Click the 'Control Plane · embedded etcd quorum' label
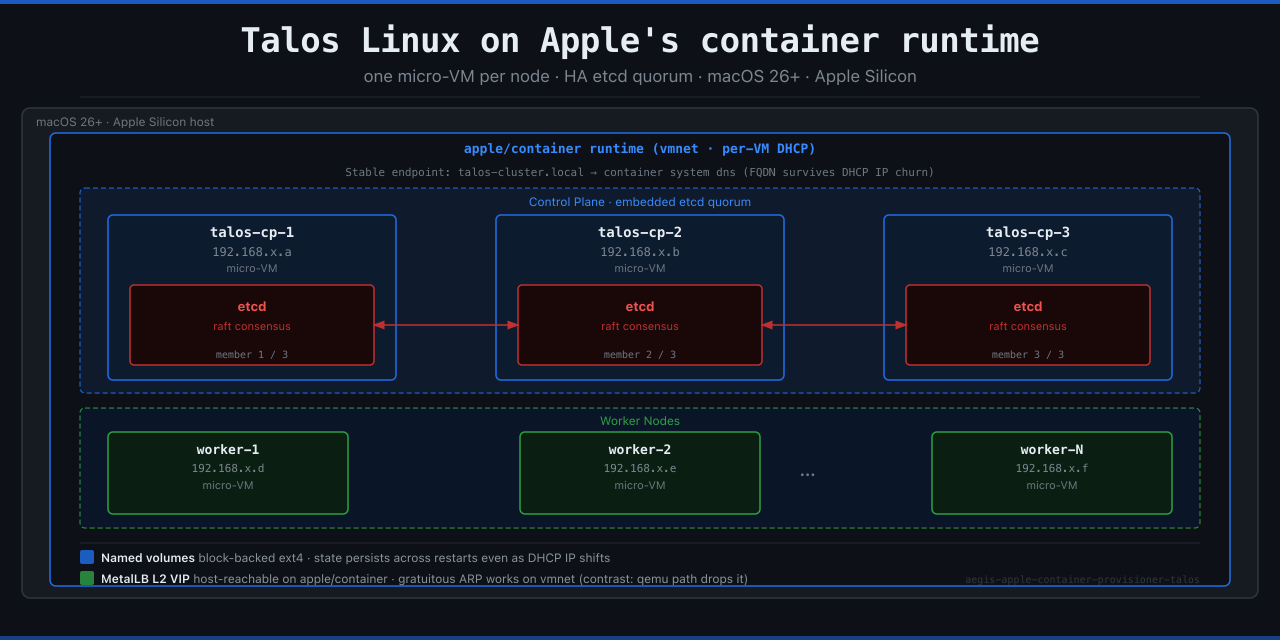This screenshot has height=640, width=1280. 640,202
